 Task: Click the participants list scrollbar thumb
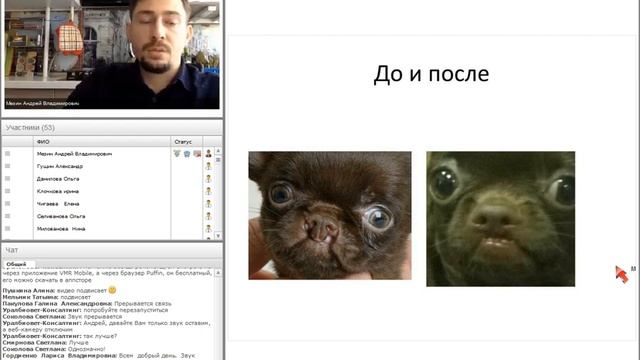coord(218,160)
